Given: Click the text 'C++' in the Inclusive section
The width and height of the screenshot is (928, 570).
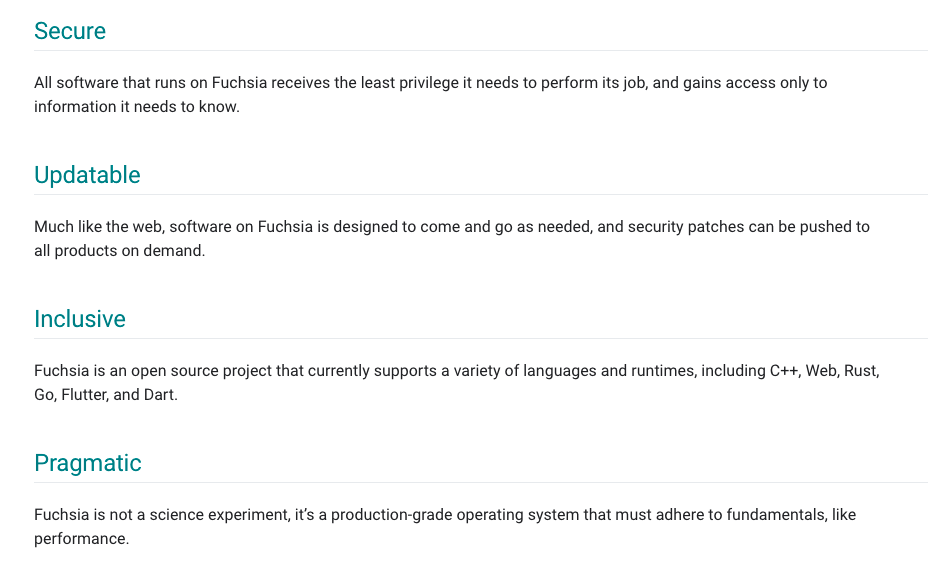Looking at the screenshot, I should [785, 371].
